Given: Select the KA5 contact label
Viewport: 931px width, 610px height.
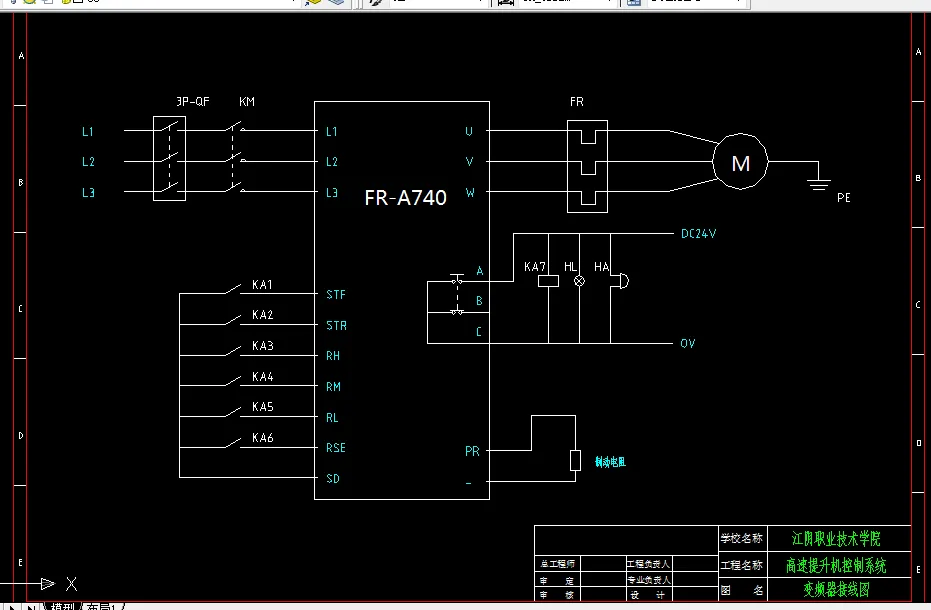Looking at the screenshot, I should tap(262, 407).
